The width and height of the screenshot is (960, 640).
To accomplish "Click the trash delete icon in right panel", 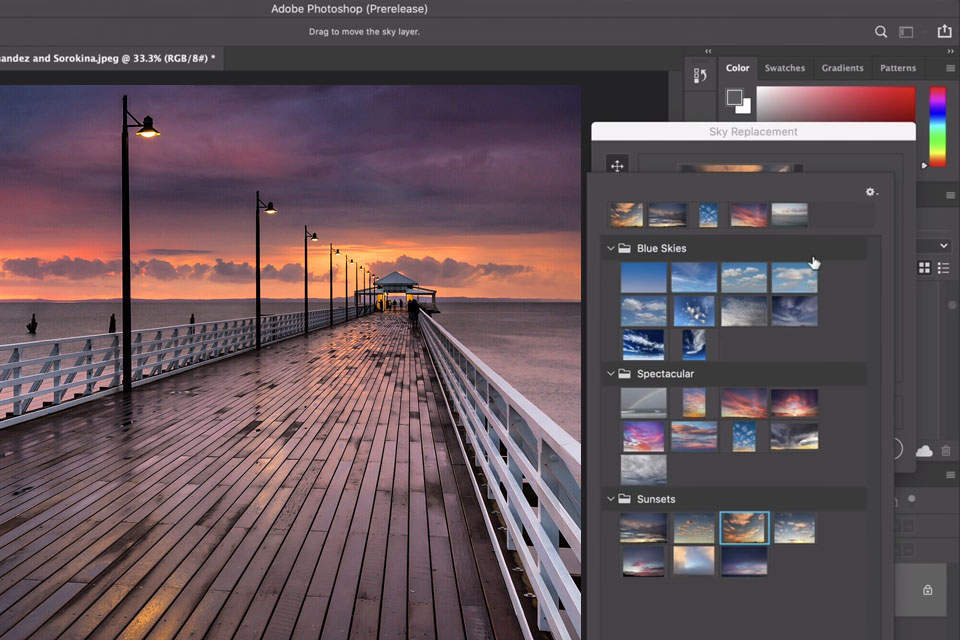I will [946, 451].
